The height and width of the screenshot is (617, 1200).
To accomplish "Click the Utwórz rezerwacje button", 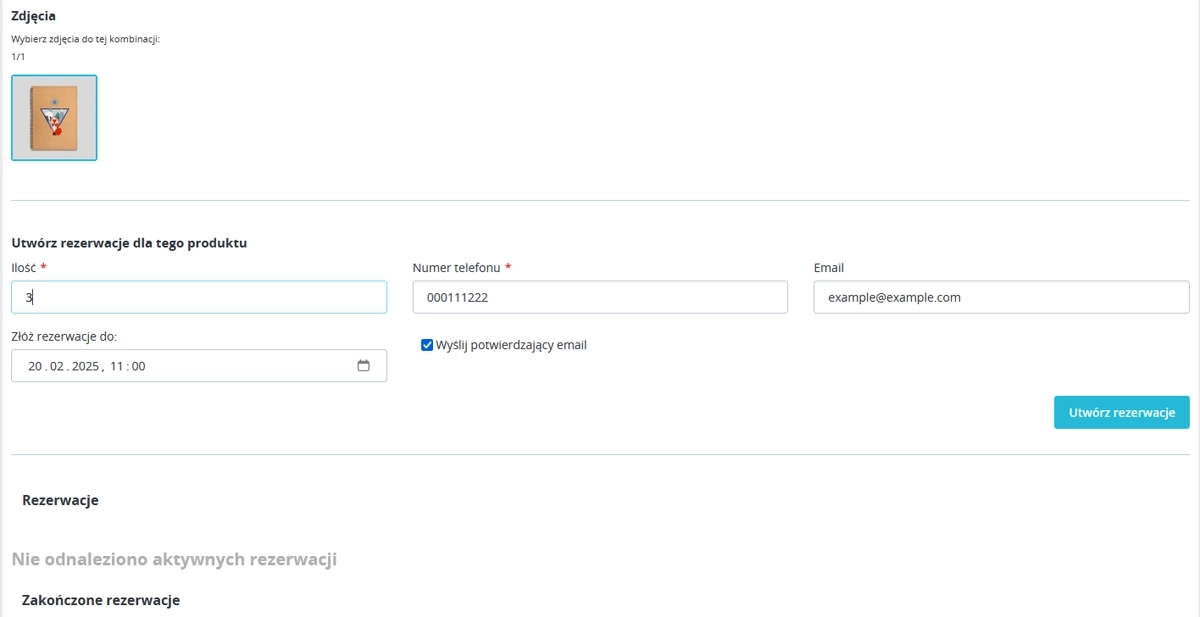I will (x=1121, y=412).
